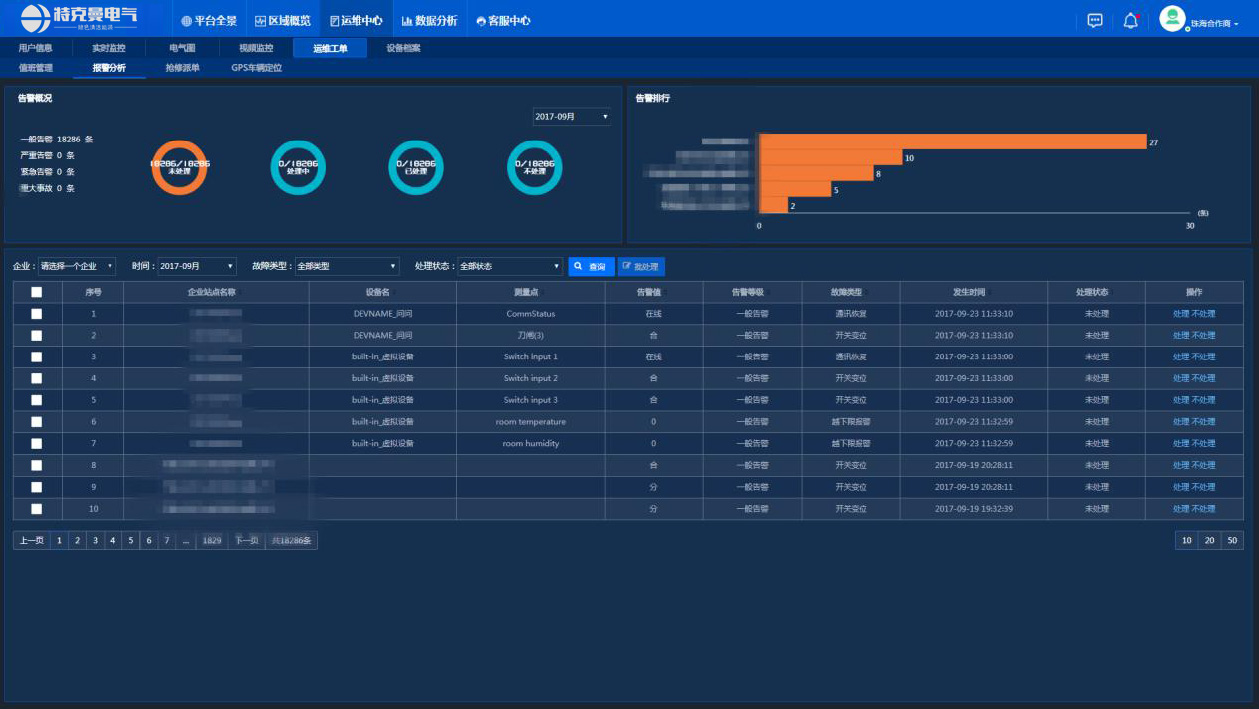
Task: Click the orange 未处理 donut chart
Action: pos(180,167)
